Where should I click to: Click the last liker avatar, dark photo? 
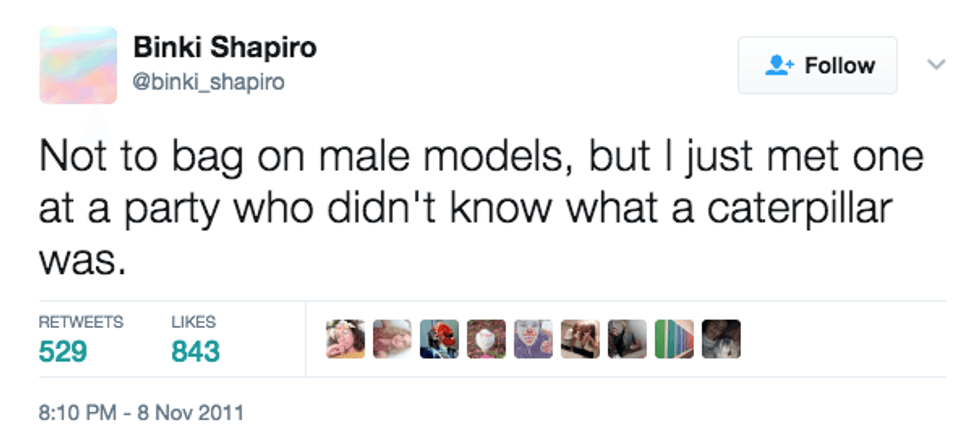721,340
